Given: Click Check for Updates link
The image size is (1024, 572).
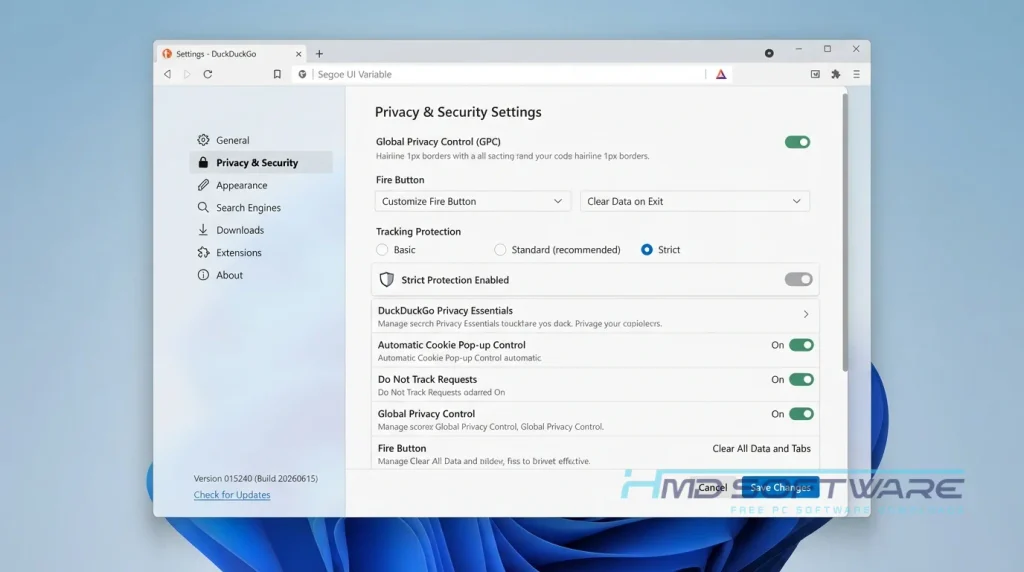Looking at the screenshot, I should (232, 495).
